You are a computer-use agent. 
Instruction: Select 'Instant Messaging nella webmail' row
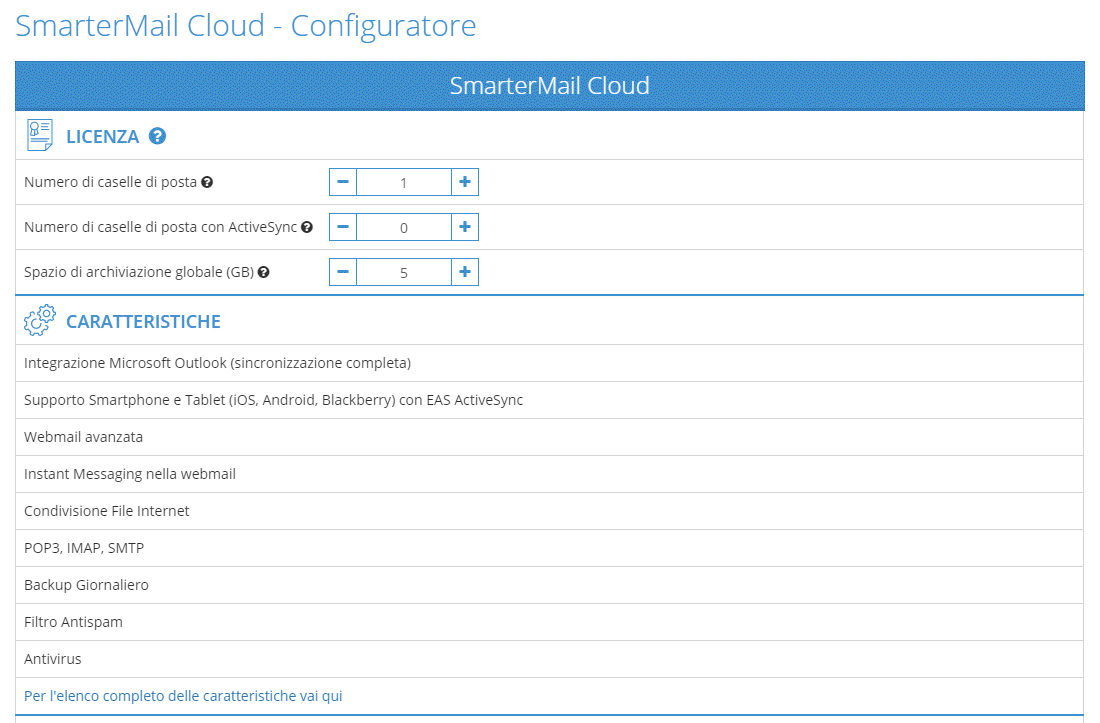click(549, 474)
